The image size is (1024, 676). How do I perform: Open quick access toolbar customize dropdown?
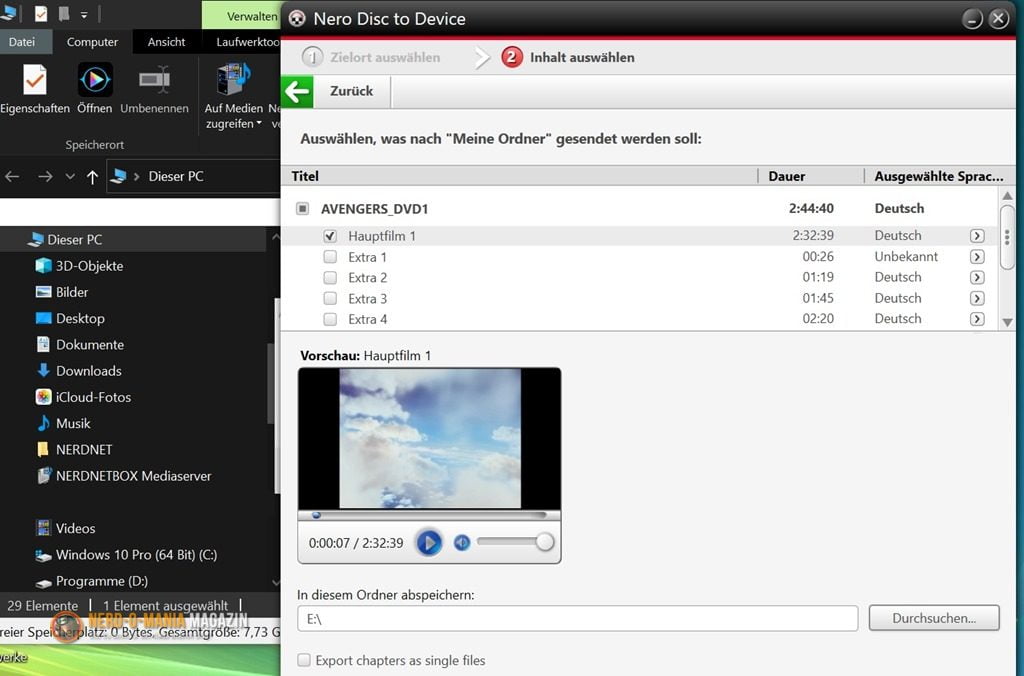(x=84, y=14)
